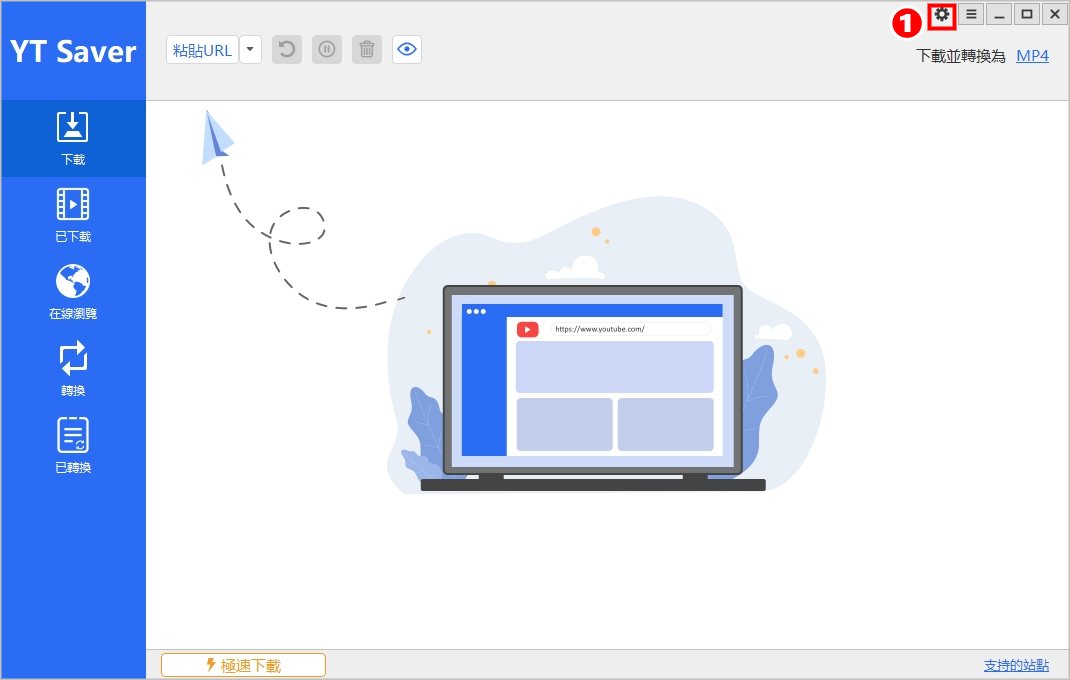
Task: Maximize the YT Saver window
Action: point(1027,14)
